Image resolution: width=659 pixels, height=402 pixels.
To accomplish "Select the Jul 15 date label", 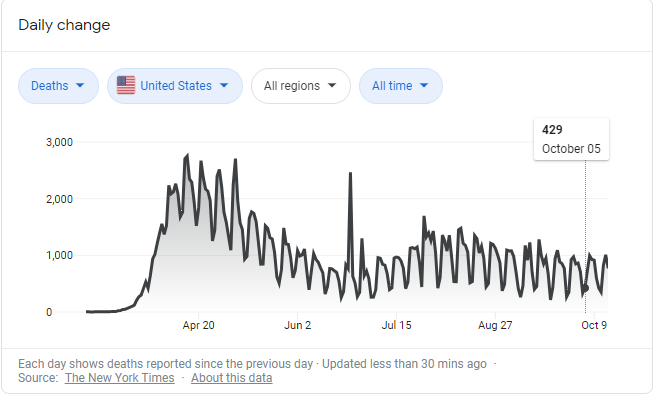I will pos(397,325).
